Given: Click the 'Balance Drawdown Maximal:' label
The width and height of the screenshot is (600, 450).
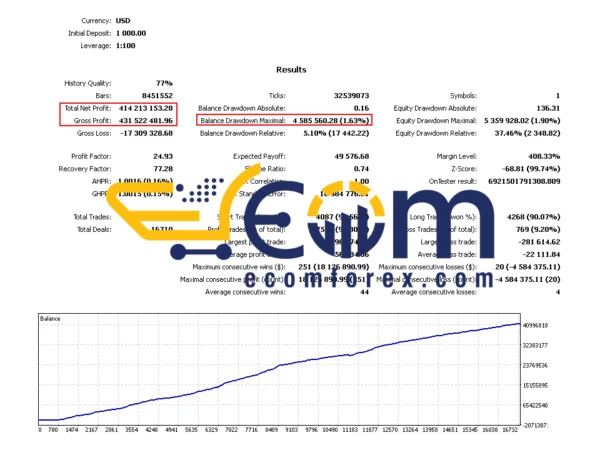Looking at the screenshot, I should coord(243,121).
